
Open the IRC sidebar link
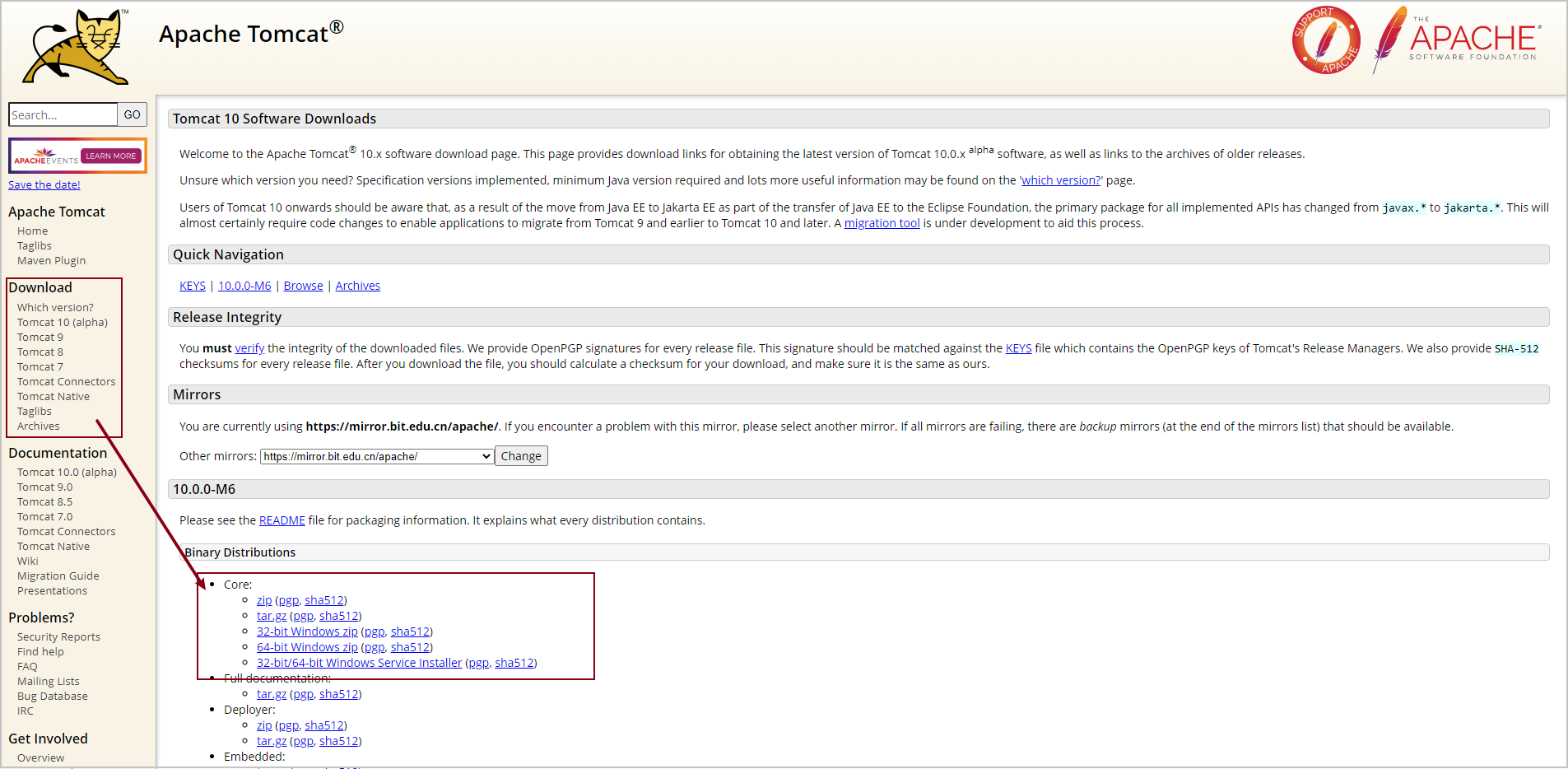(26, 711)
